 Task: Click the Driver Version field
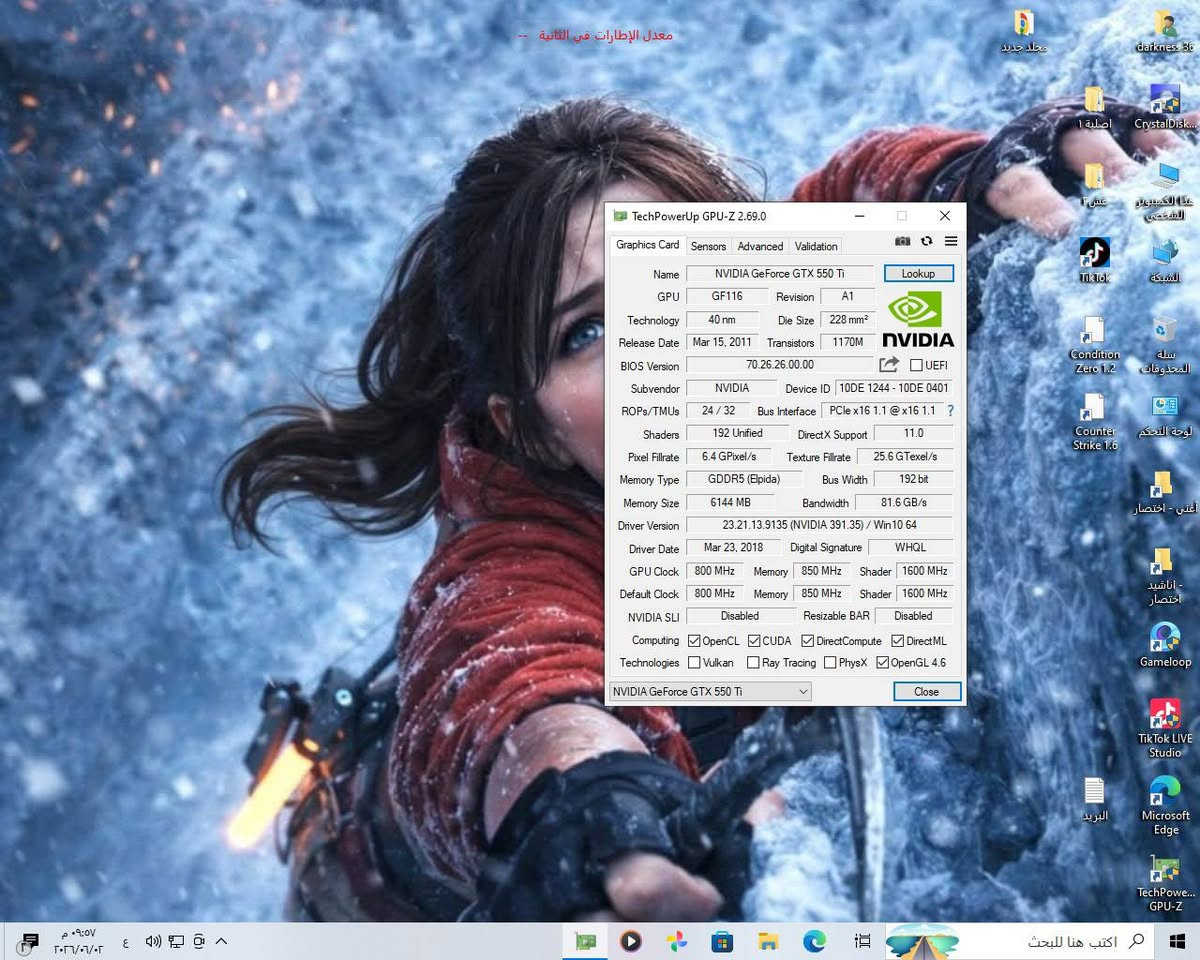pyautogui.click(x=819, y=525)
